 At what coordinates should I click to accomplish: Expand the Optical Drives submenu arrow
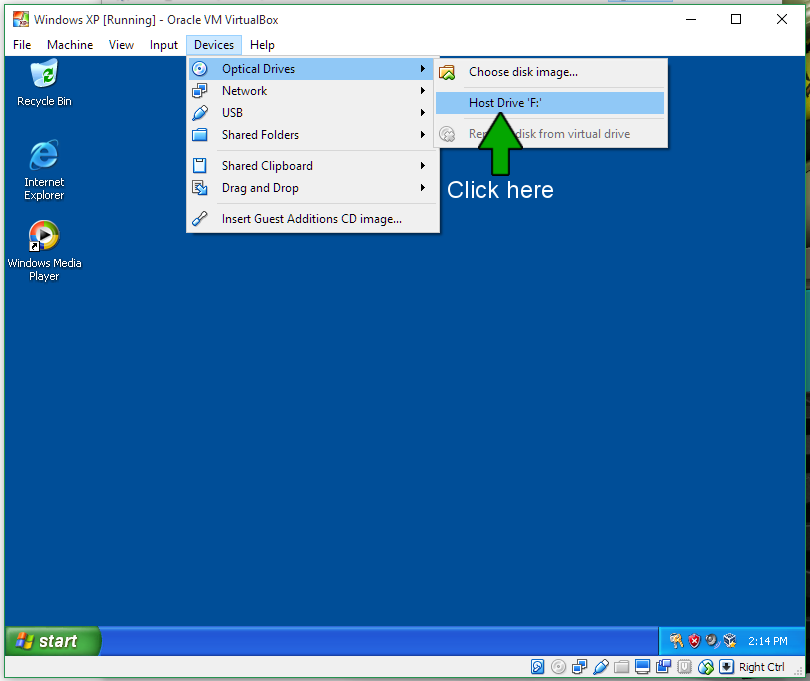[423, 69]
